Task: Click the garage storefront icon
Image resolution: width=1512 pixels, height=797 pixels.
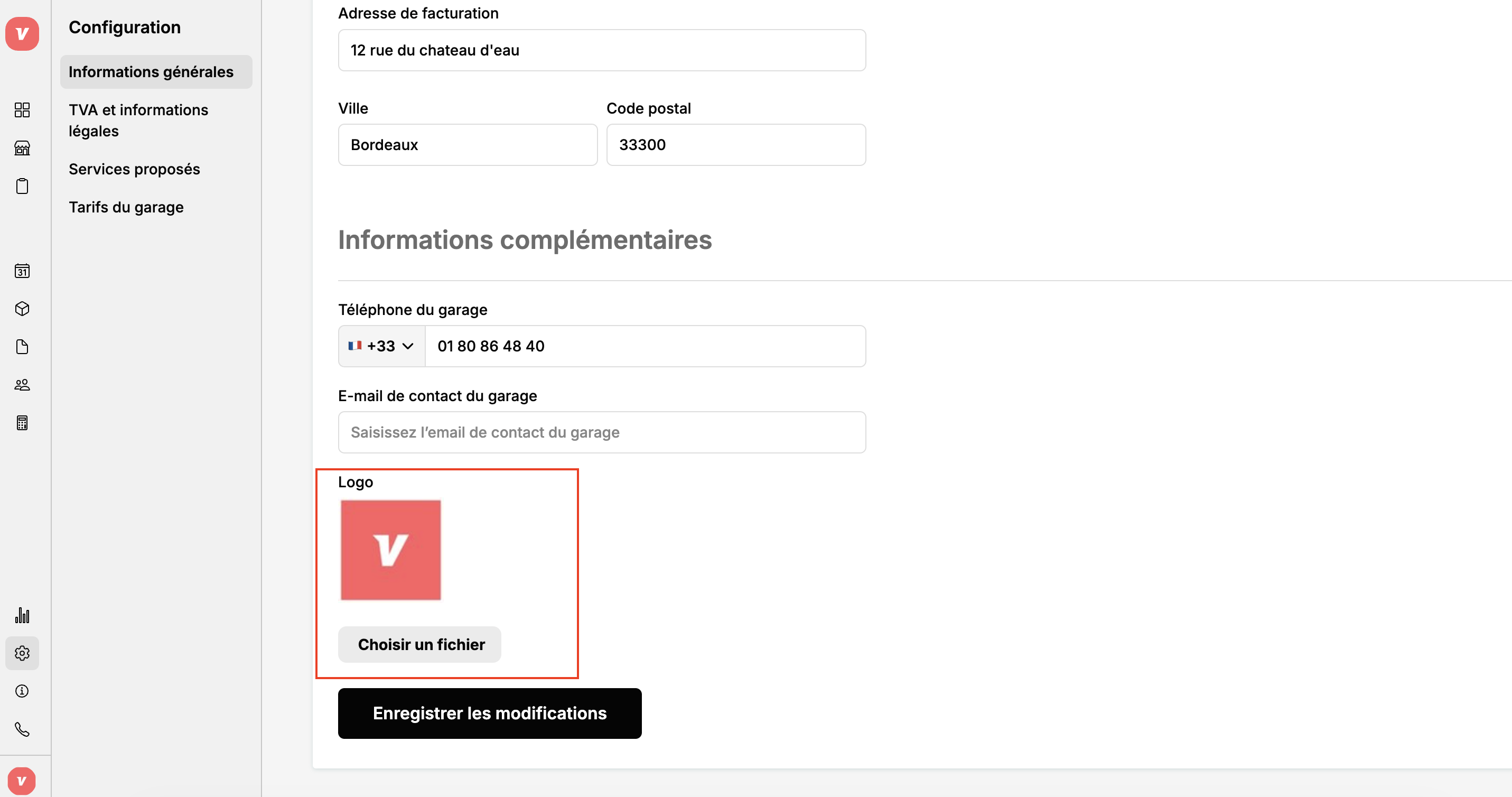Action: point(22,148)
